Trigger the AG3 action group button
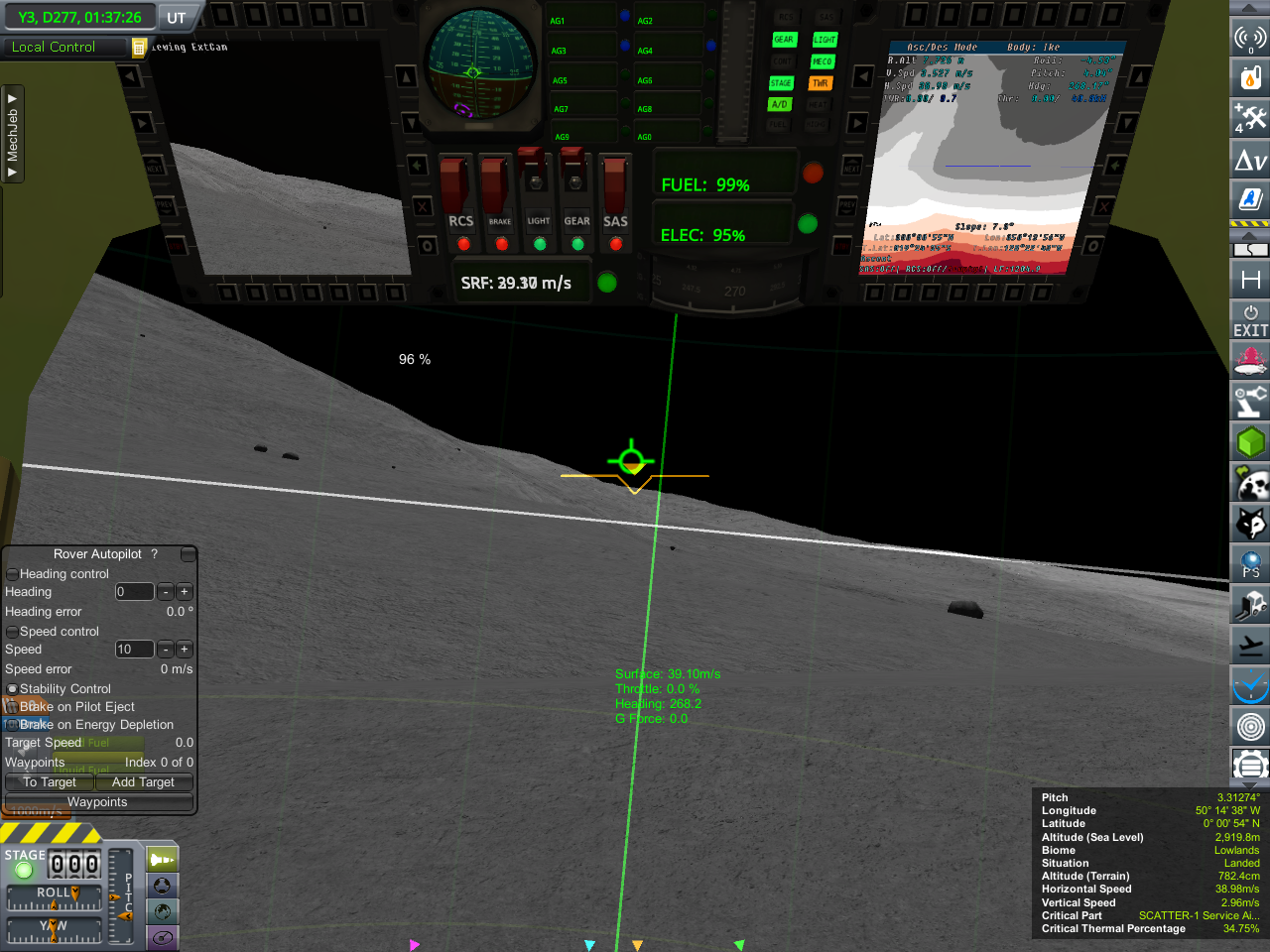1270x952 pixels. pyautogui.click(x=581, y=47)
